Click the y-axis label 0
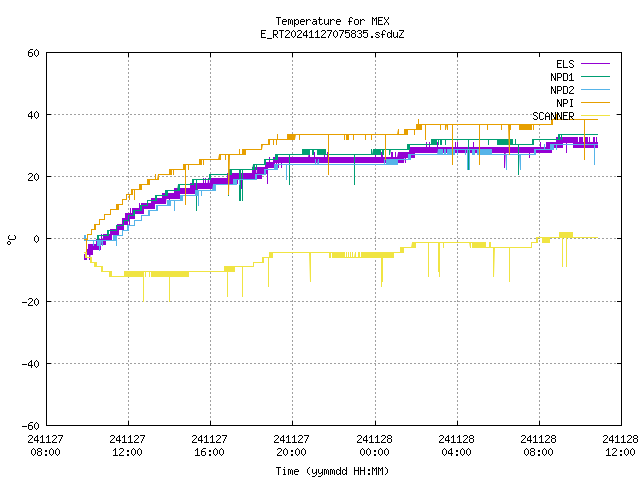The width and height of the screenshot is (640, 480). click(x=37, y=239)
